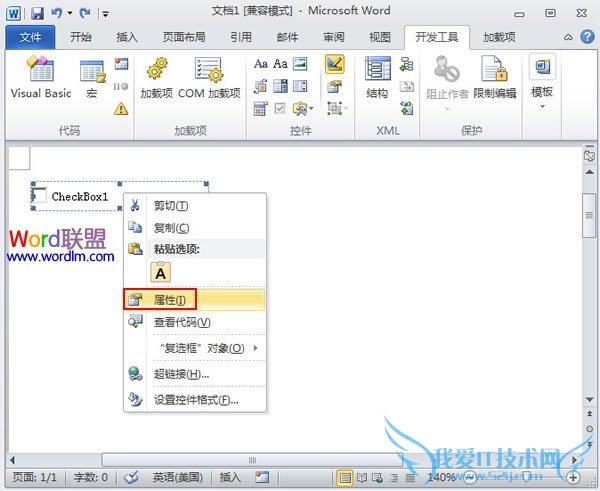The height and width of the screenshot is (491, 600).
Task: Click the Redo icon
Action: tap(85, 14)
